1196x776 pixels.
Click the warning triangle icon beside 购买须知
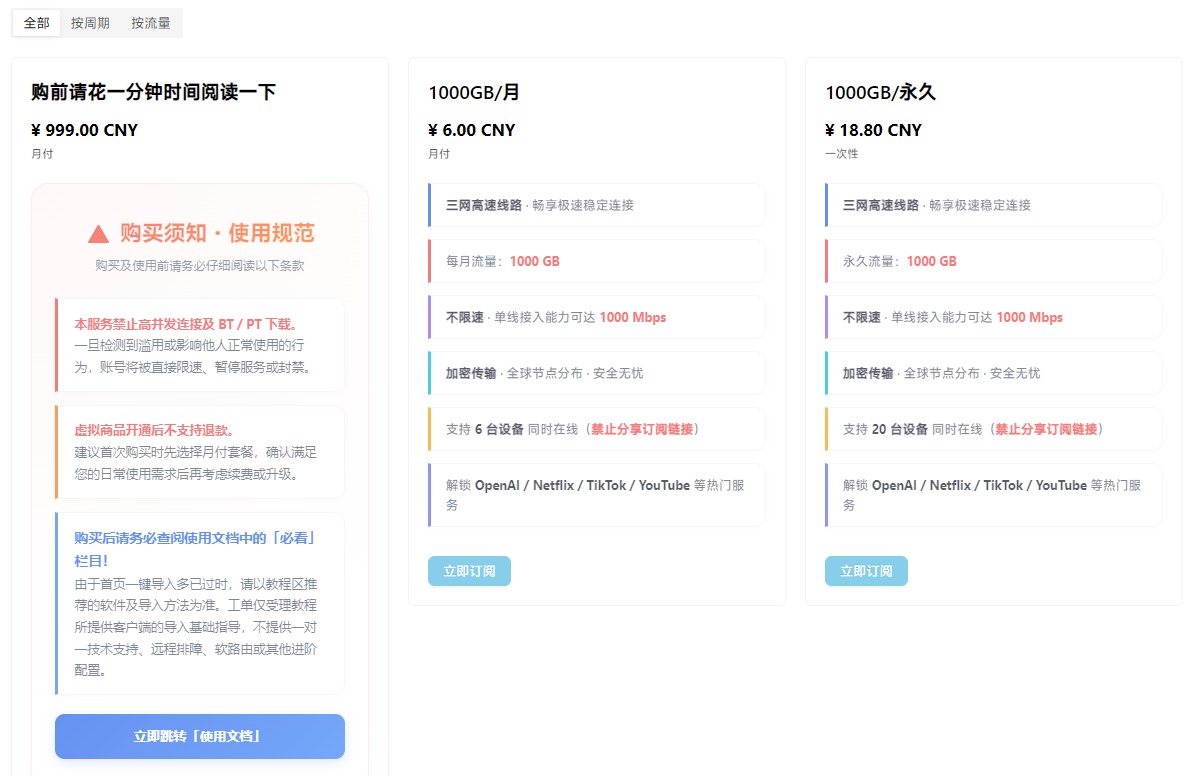click(98, 233)
